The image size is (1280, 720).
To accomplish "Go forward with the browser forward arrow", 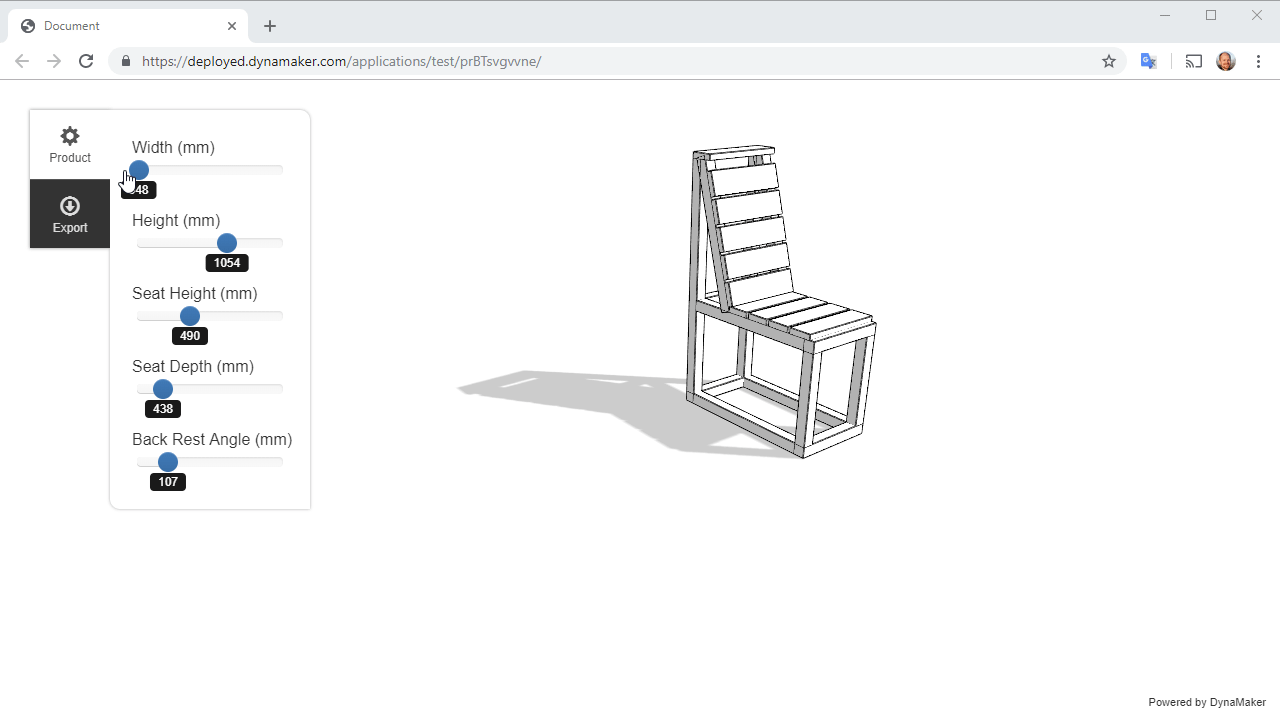I will [x=54, y=61].
